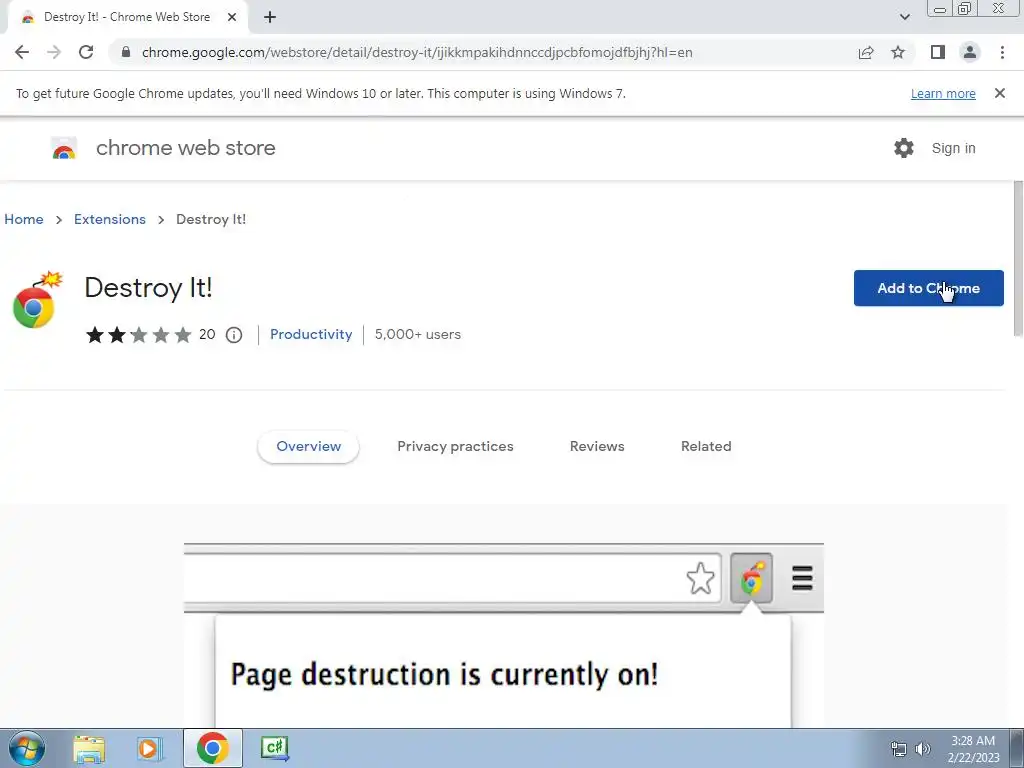Open the Chrome profile avatar menu
This screenshot has height=768, width=1024.
coord(970,52)
